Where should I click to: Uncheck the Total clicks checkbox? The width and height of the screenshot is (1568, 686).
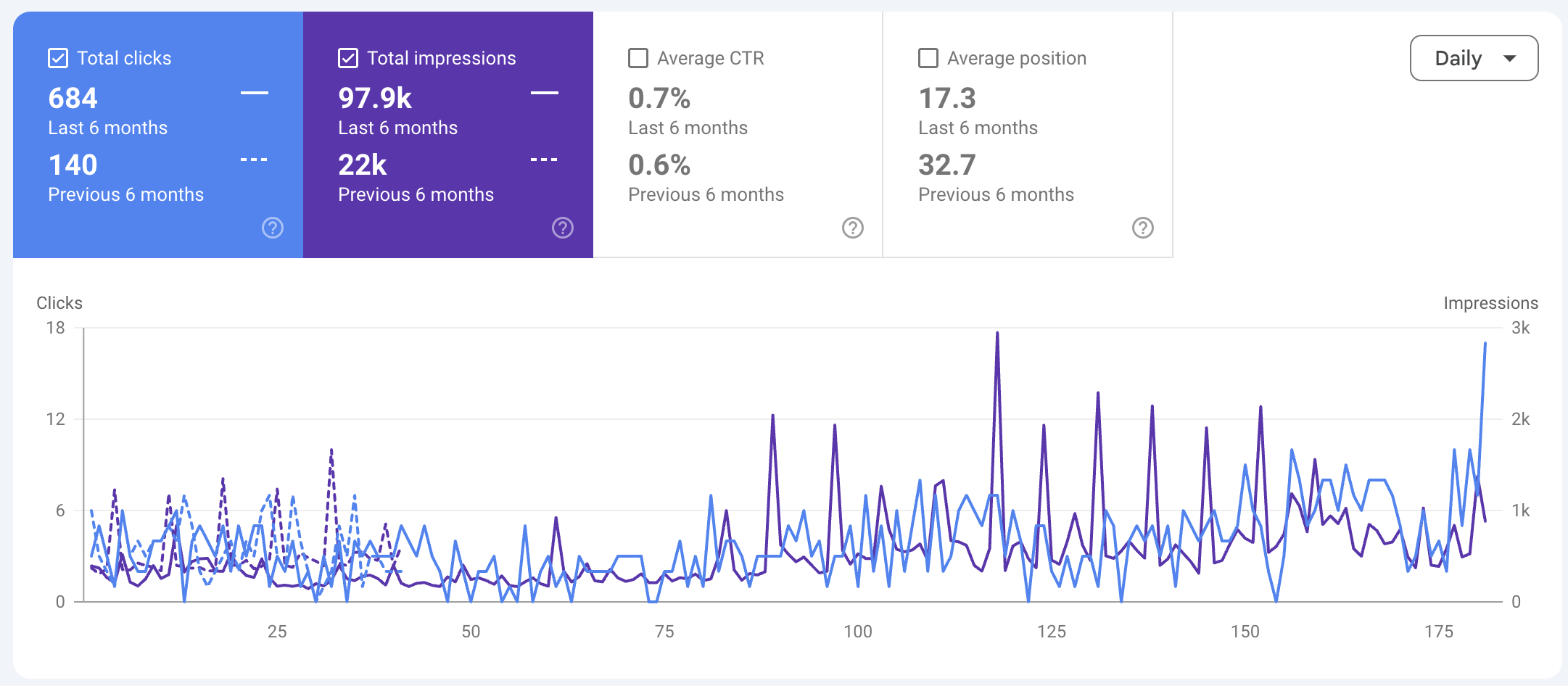point(58,58)
